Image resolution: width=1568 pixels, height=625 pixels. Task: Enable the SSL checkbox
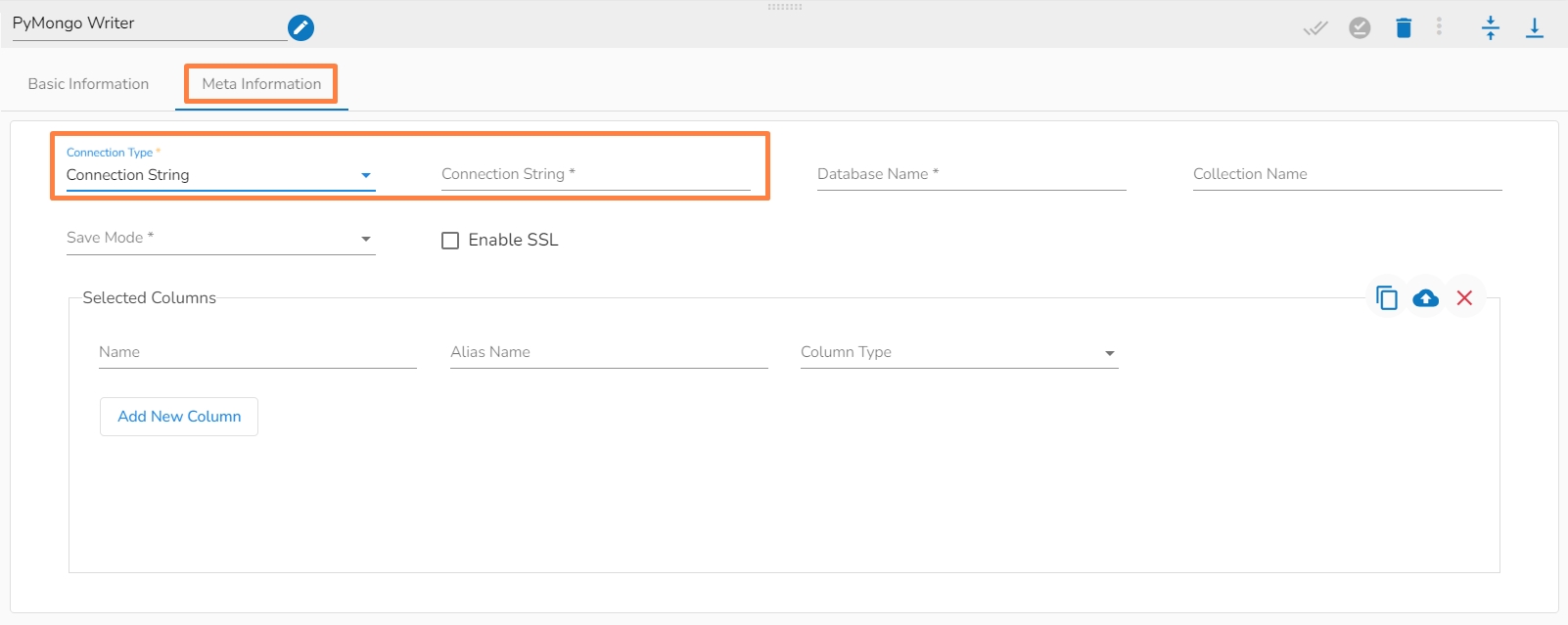click(x=450, y=241)
